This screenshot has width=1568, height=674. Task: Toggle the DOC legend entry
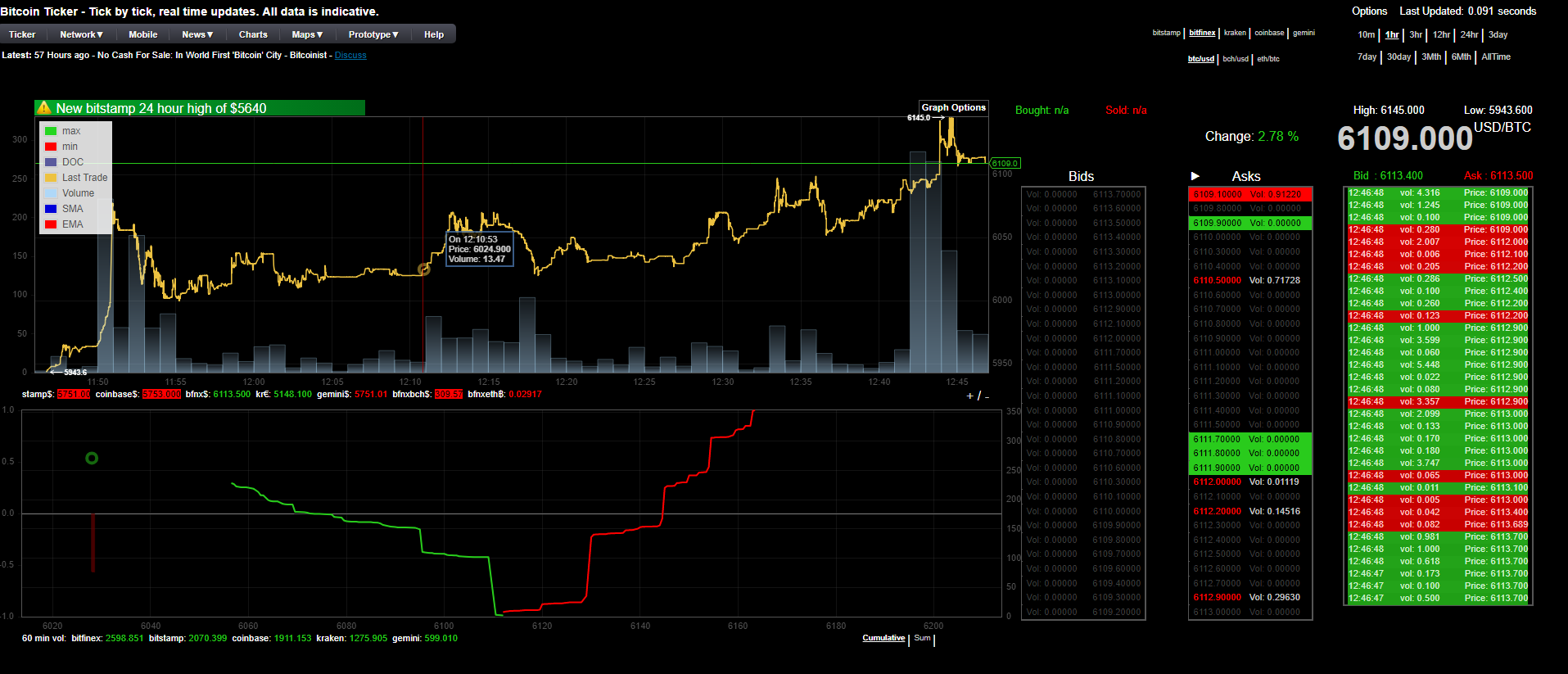click(x=64, y=162)
